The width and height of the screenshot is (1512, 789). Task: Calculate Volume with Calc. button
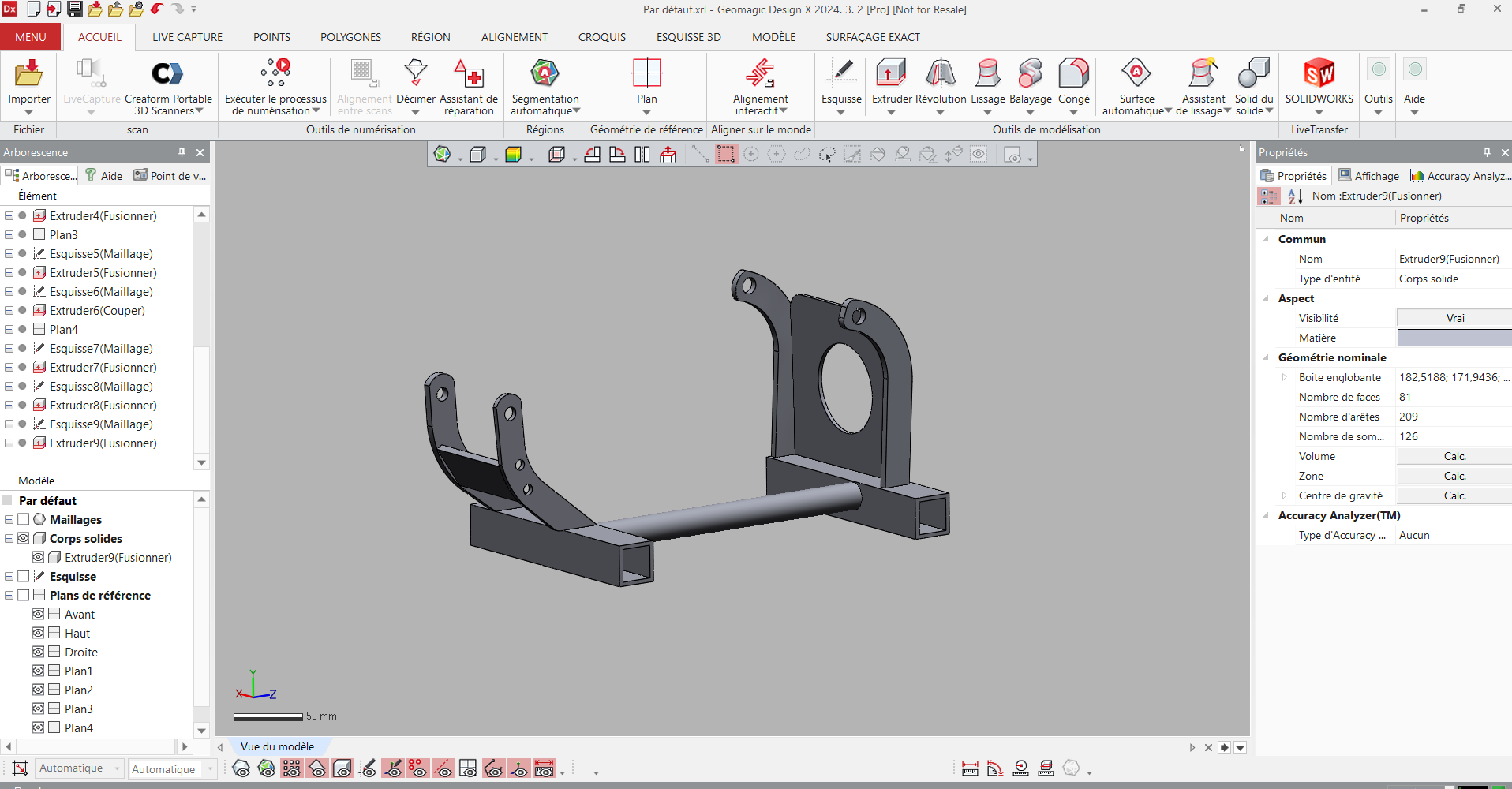[1454, 456]
